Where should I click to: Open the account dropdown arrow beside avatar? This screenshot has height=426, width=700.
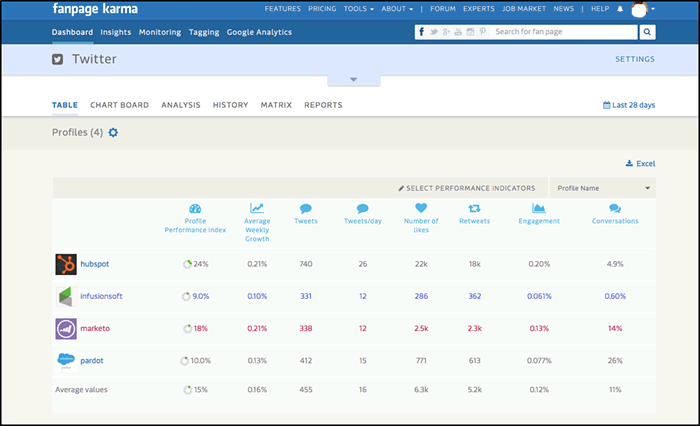[x=653, y=9]
